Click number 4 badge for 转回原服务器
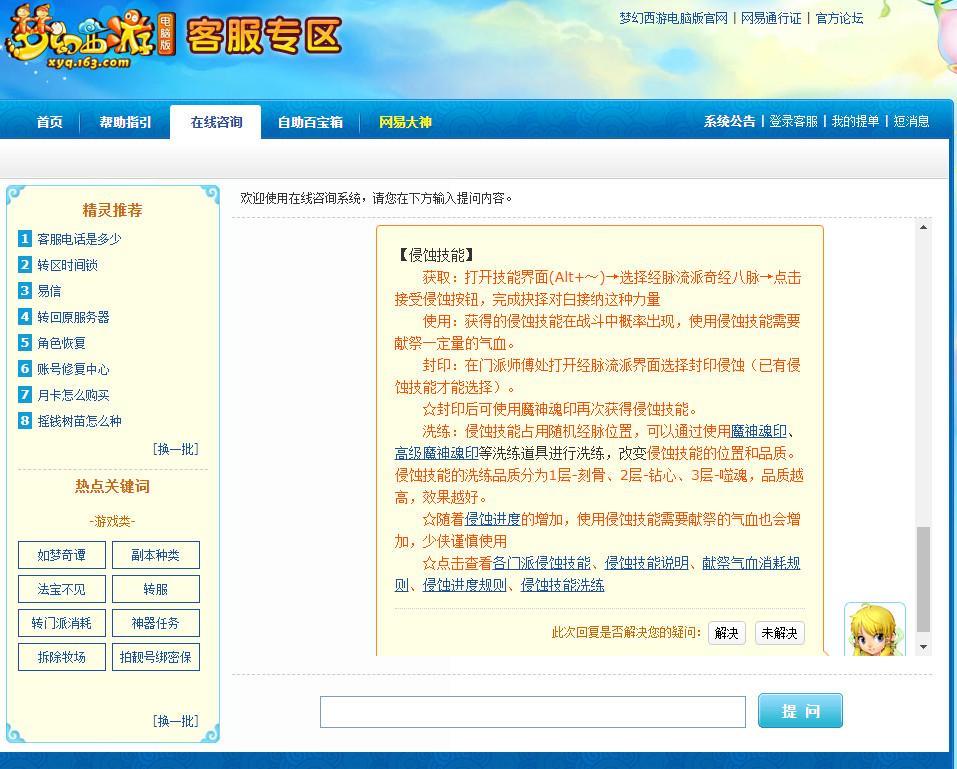The width and height of the screenshot is (957, 769). tap(24, 317)
